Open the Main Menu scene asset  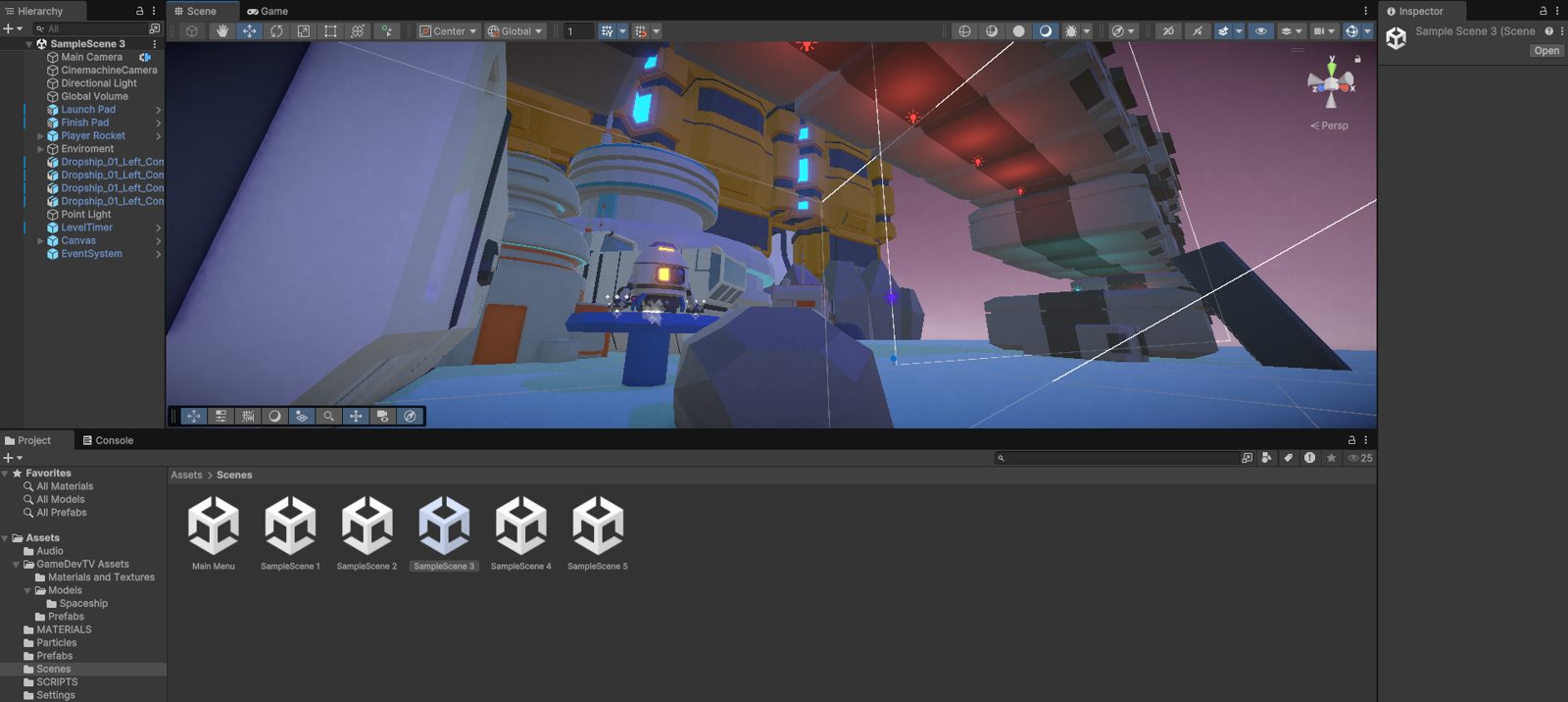pos(214,532)
